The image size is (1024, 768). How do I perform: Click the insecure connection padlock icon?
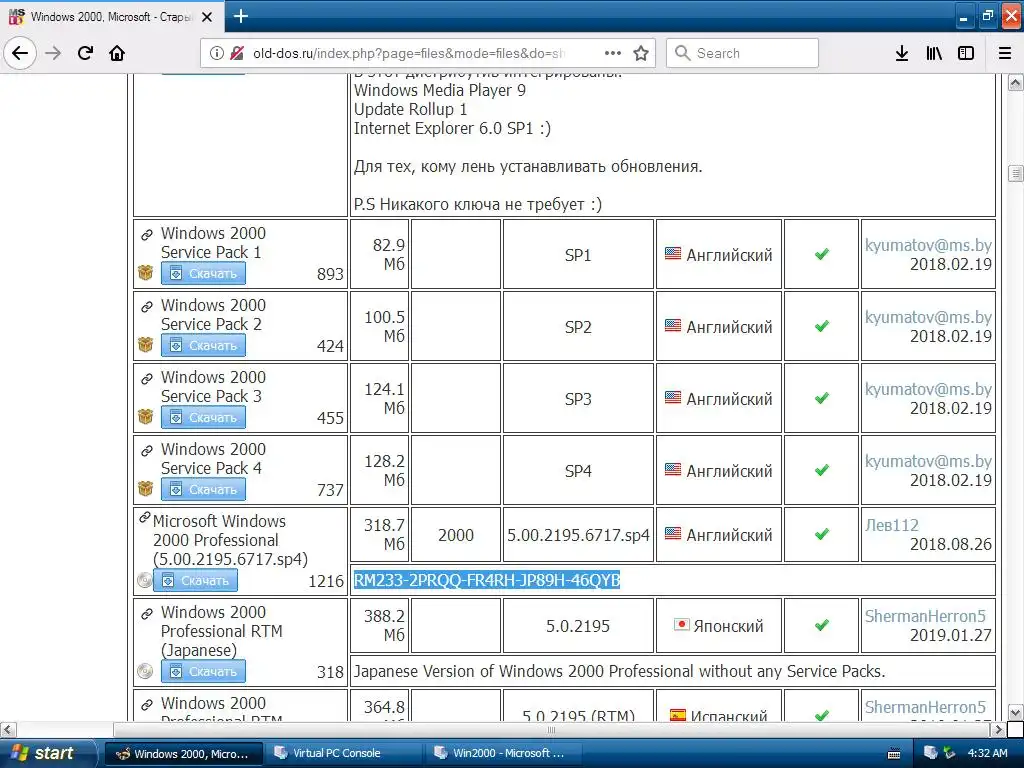point(236,54)
